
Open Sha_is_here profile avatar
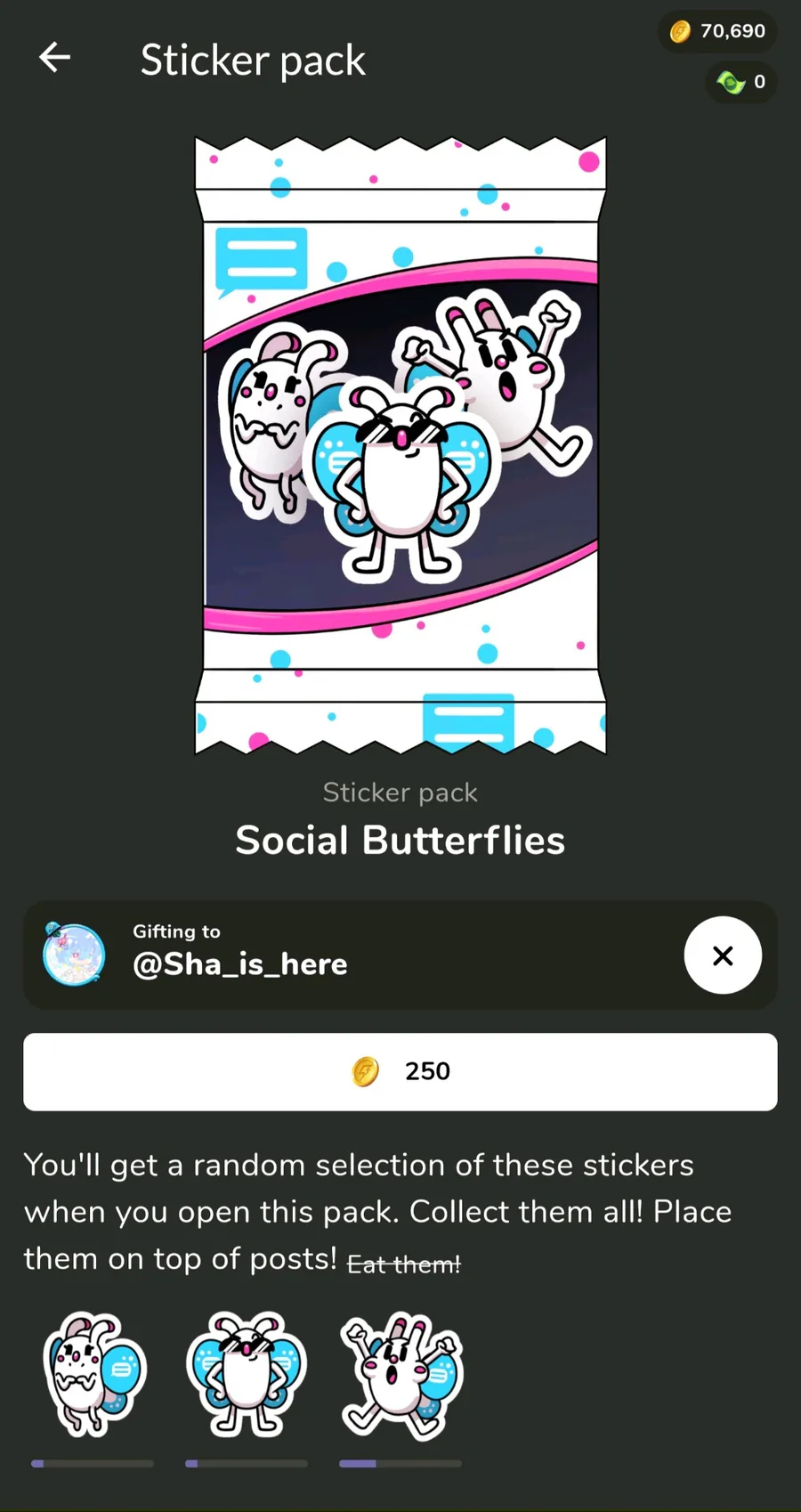click(74, 954)
